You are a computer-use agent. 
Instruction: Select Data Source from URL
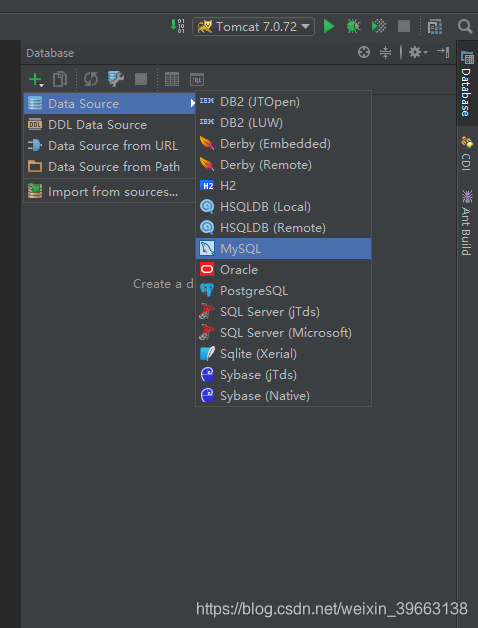pyautogui.click(x=109, y=145)
